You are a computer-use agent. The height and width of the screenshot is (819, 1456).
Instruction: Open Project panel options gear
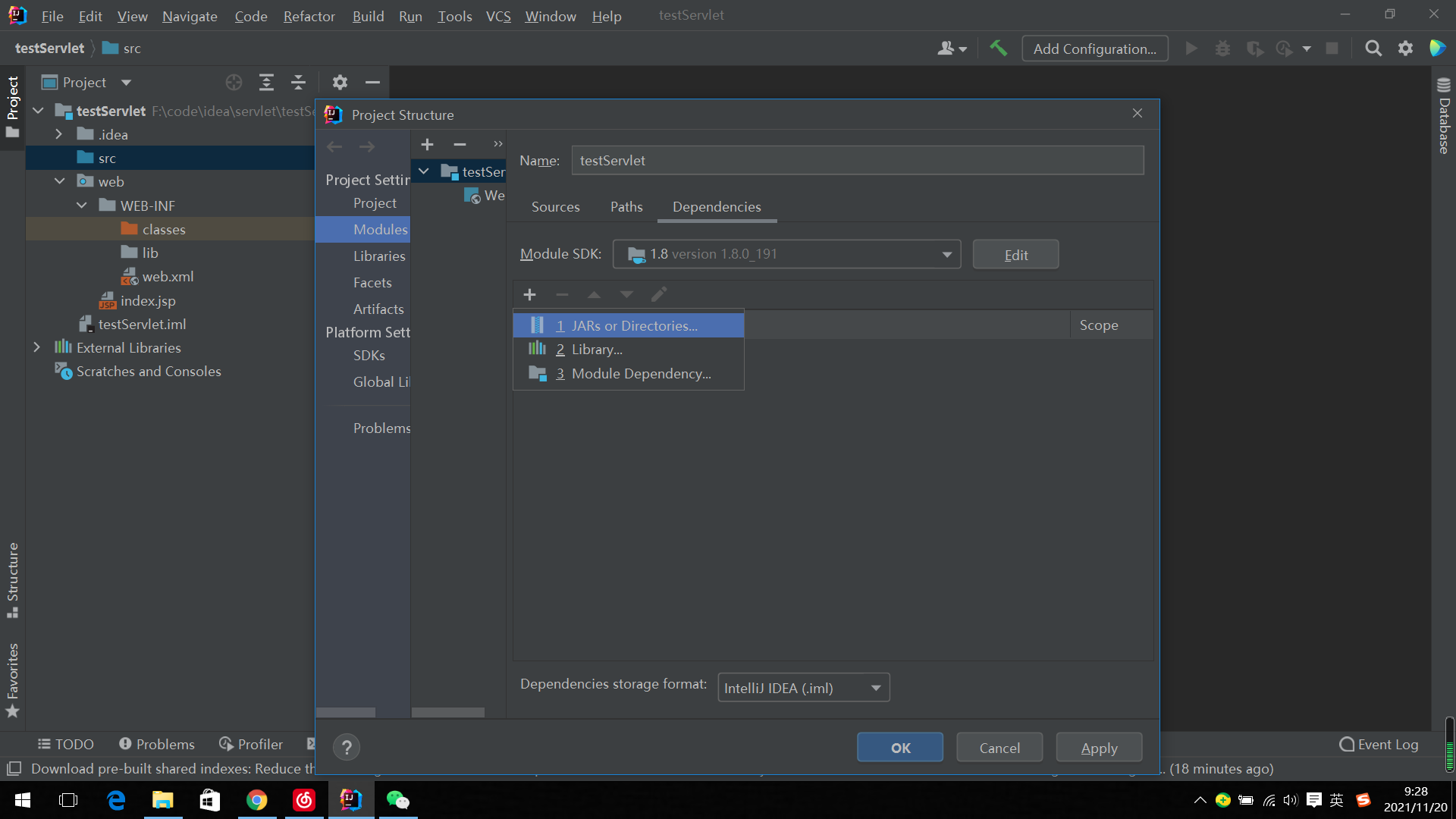pyautogui.click(x=340, y=82)
